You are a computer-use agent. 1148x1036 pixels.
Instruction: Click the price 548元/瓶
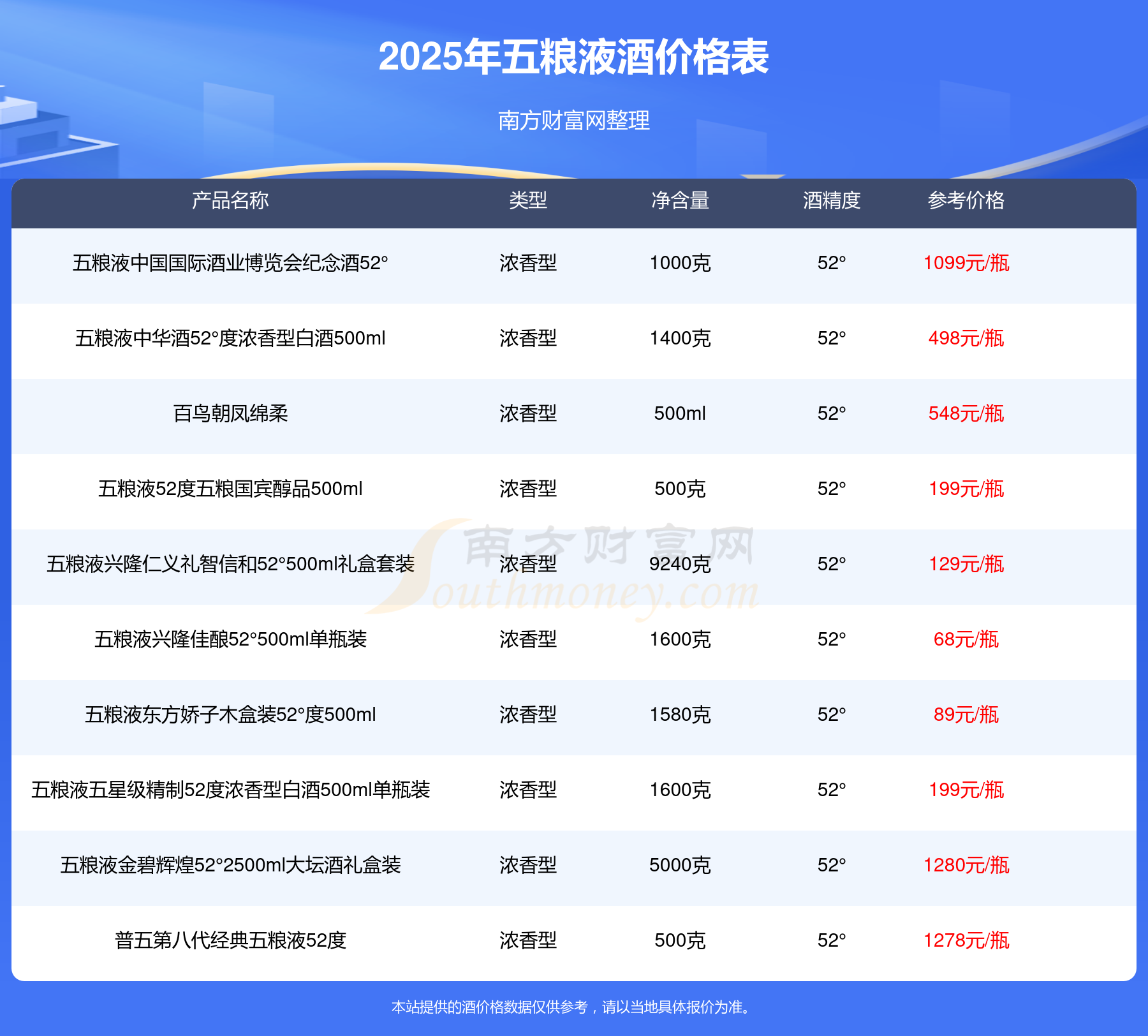point(966,413)
